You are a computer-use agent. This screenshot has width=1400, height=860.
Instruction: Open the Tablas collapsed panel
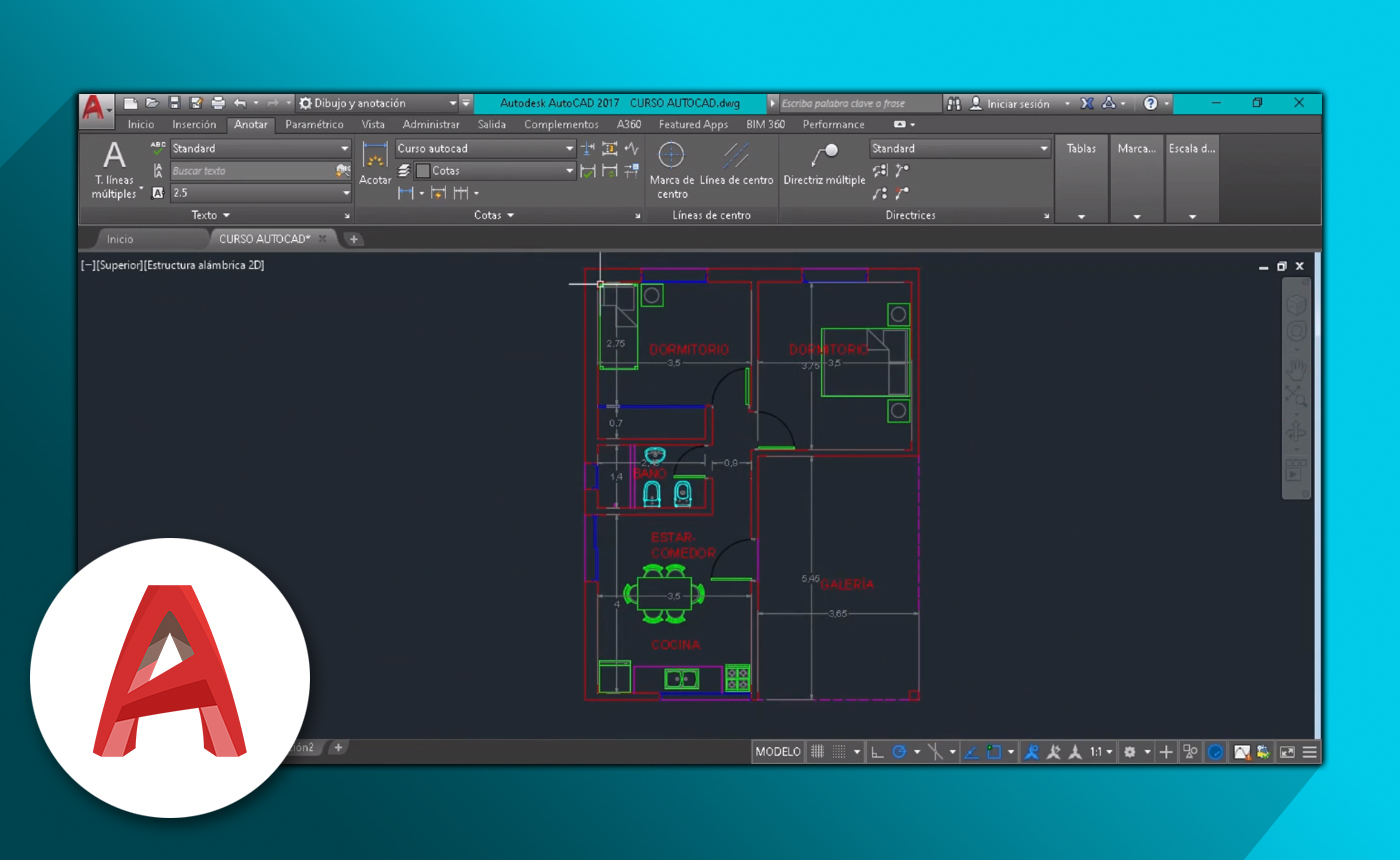click(x=1081, y=178)
